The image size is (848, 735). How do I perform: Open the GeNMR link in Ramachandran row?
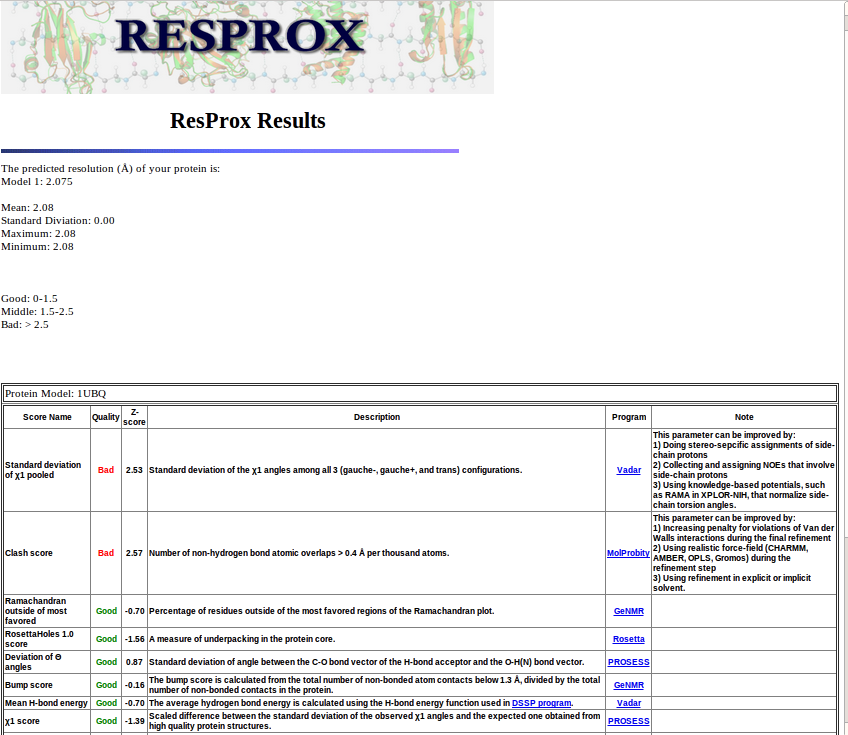628,611
